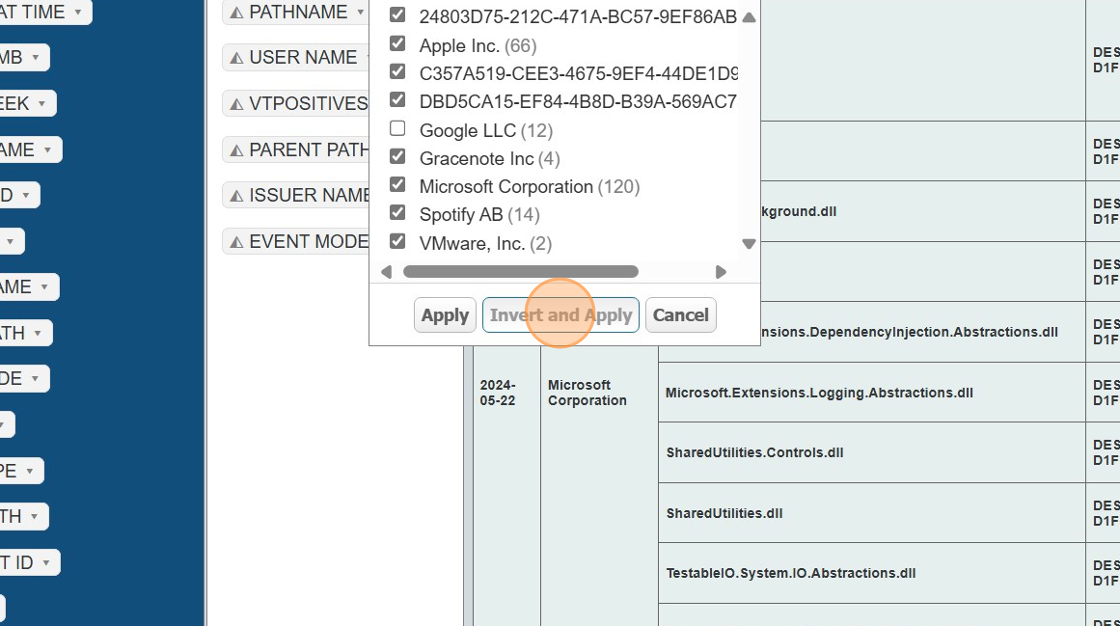Uncheck the Apple Inc. filter entry
The width and height of the screenshot is (1120, 626).
(x=397, y=43)
